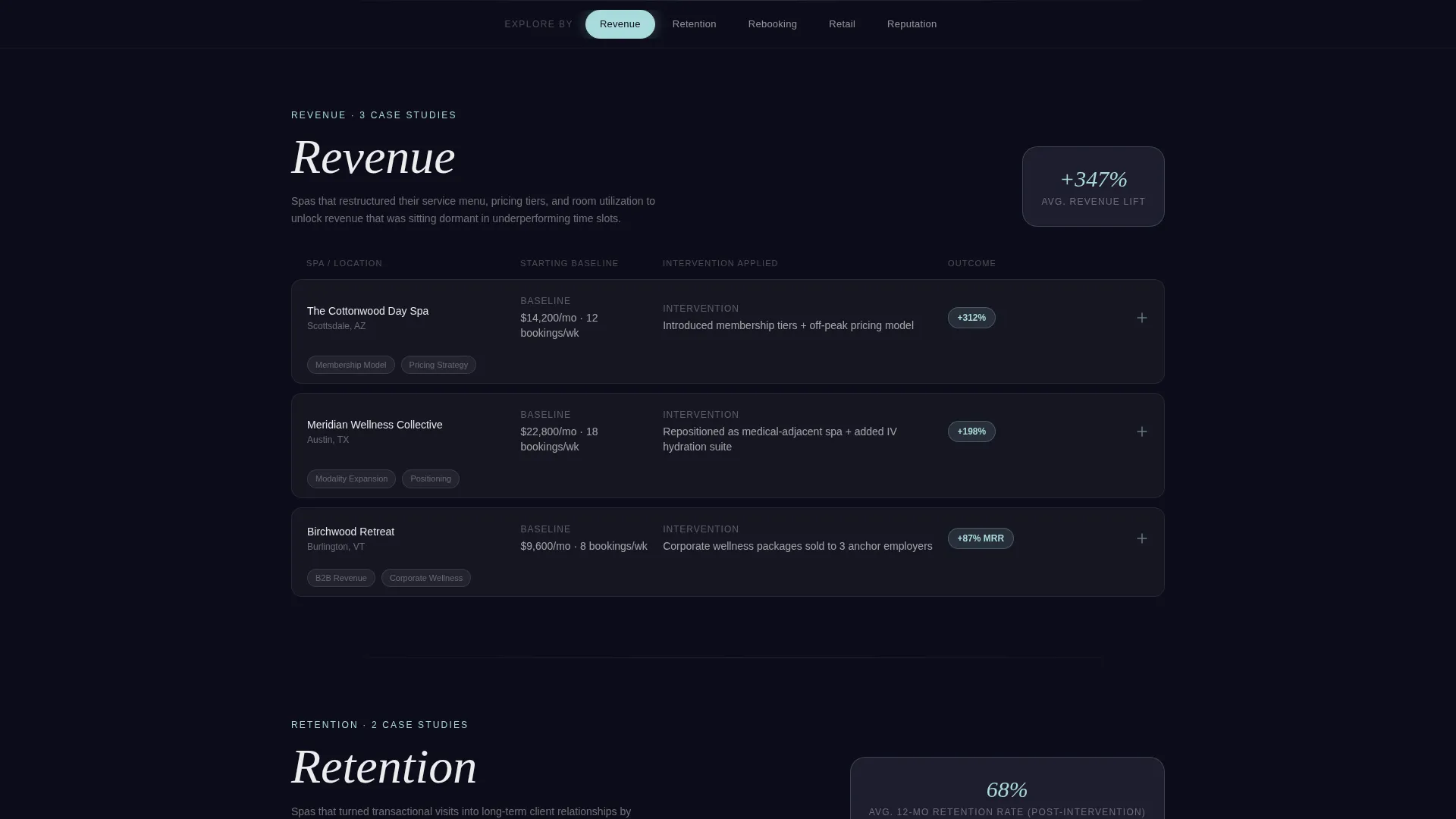Click the +198% outcome badge
This screenshot has width=1456, height=819.
pos(971,431)
